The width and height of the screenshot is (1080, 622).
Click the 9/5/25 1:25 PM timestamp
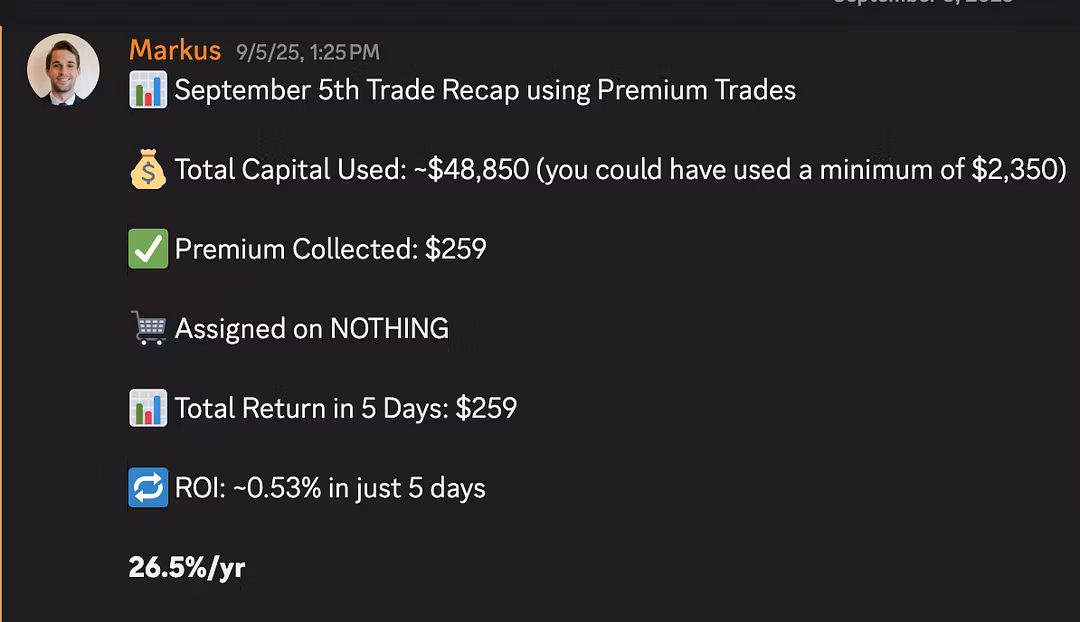click(x=308, y=52)
